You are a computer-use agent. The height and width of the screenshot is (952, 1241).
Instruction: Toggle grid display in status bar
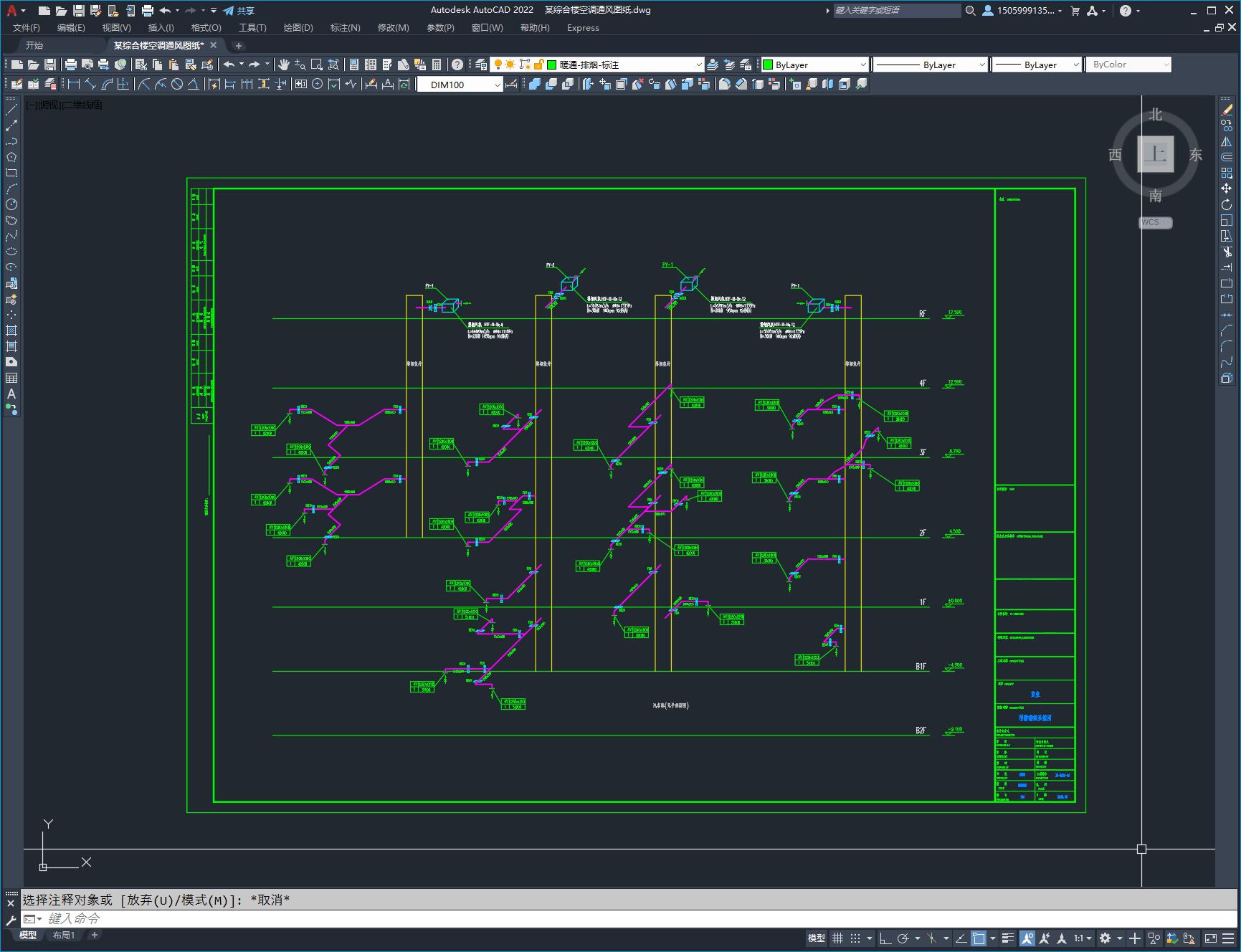coord(837,938)
